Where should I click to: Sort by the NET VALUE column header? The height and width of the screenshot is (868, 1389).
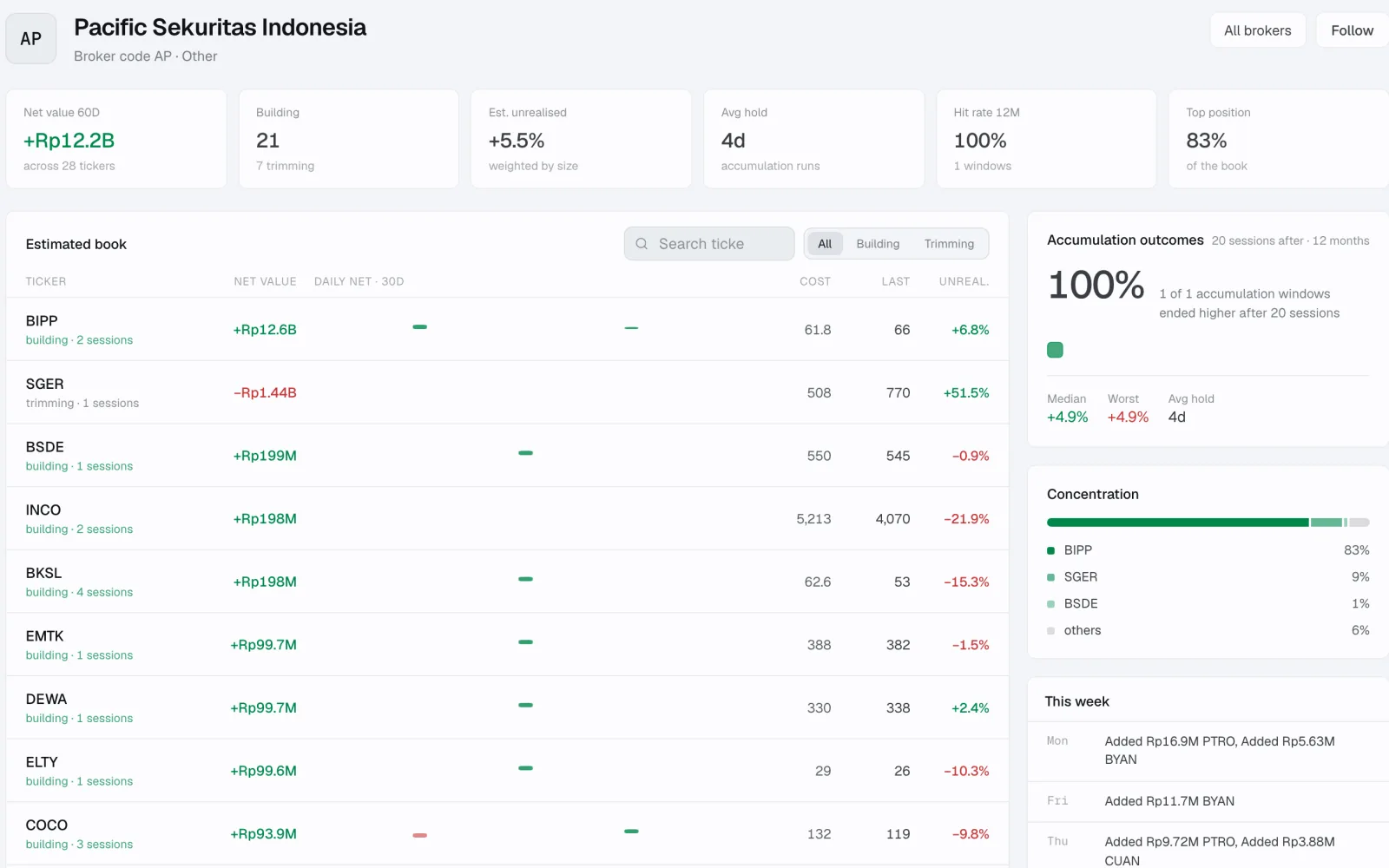(265, 281)
